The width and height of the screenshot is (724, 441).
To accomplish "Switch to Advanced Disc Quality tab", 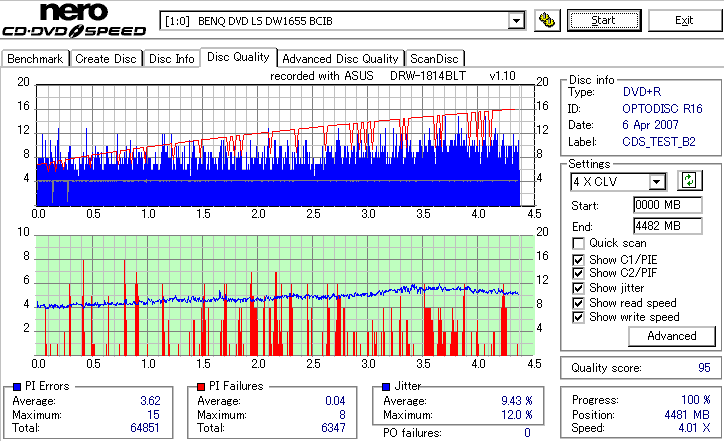I will 340,59.
